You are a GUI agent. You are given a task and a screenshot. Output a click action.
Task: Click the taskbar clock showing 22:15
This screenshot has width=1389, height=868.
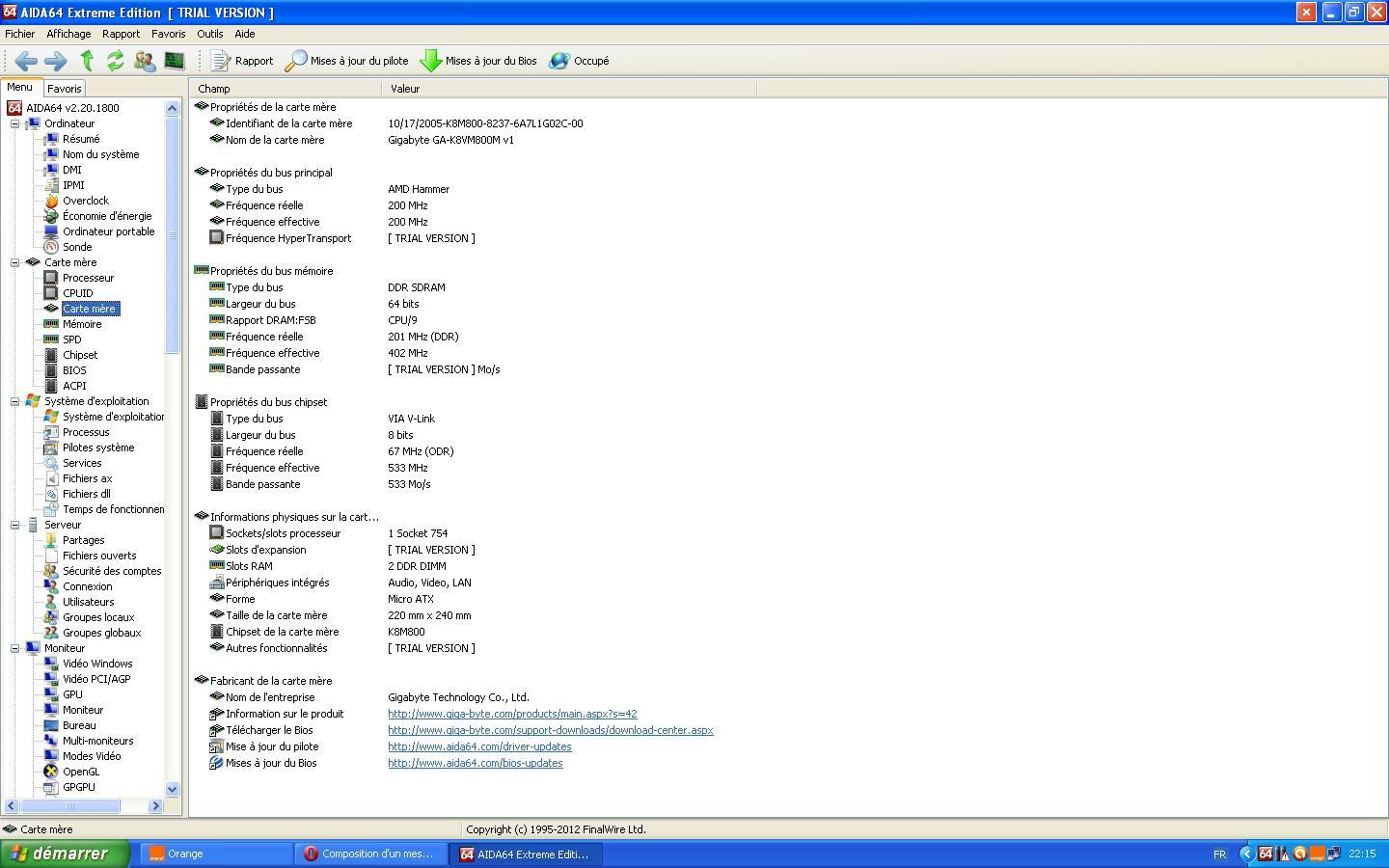coord(1362,854)
